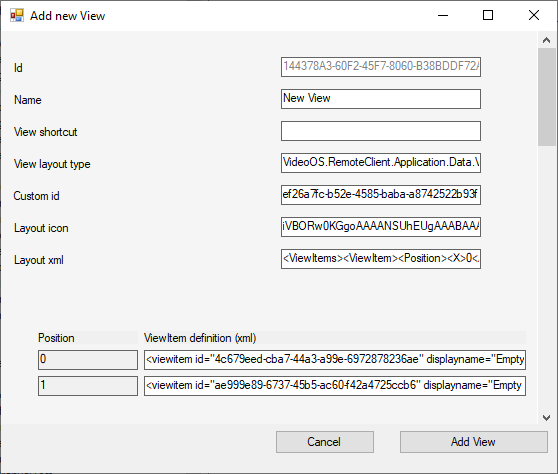
Task: Click the "View shortcut" label
Action: click(x=46, y=132)
